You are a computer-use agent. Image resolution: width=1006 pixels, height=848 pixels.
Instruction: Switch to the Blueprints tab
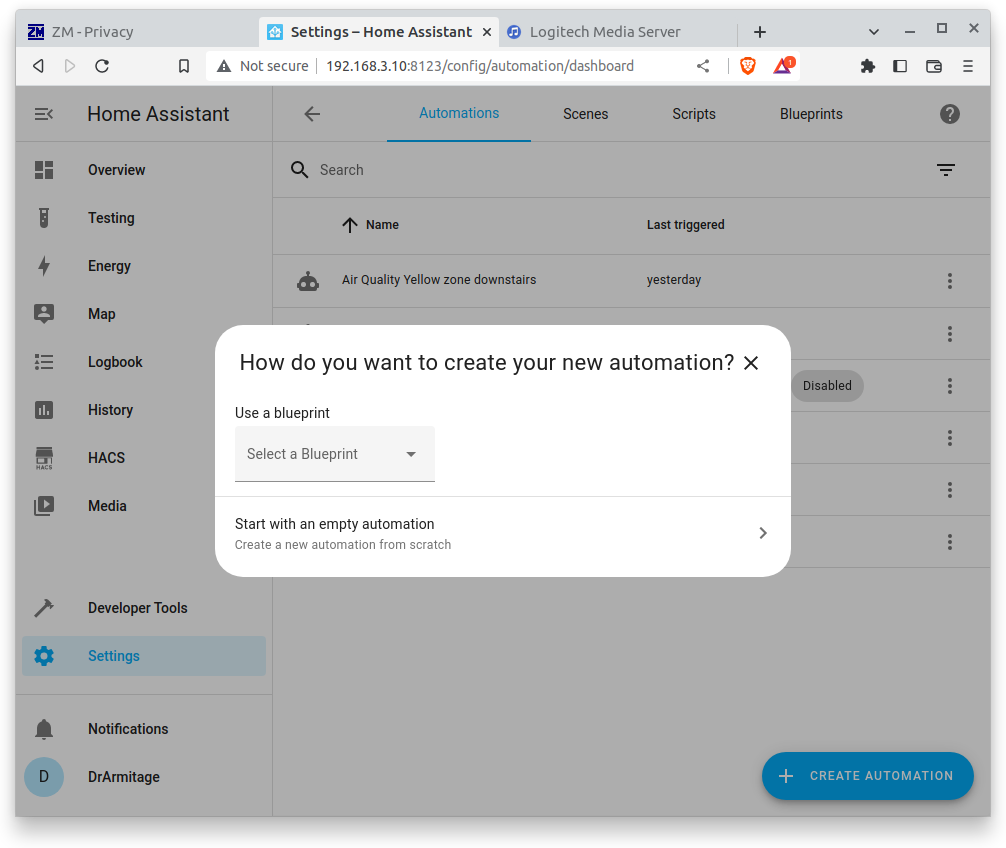tap(811, 114)
